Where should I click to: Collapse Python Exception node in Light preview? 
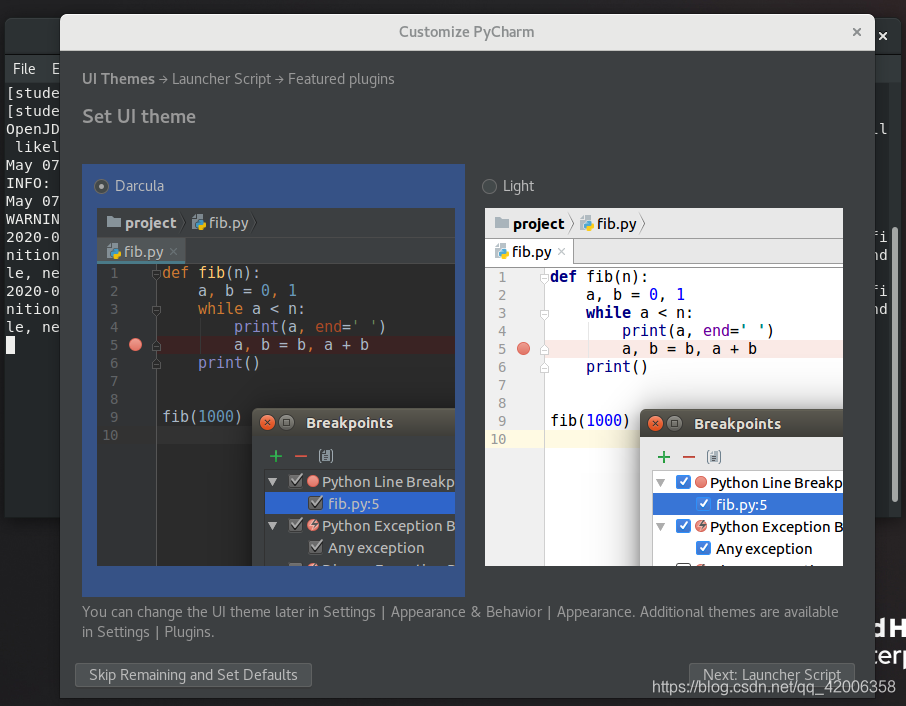[661, 527]
